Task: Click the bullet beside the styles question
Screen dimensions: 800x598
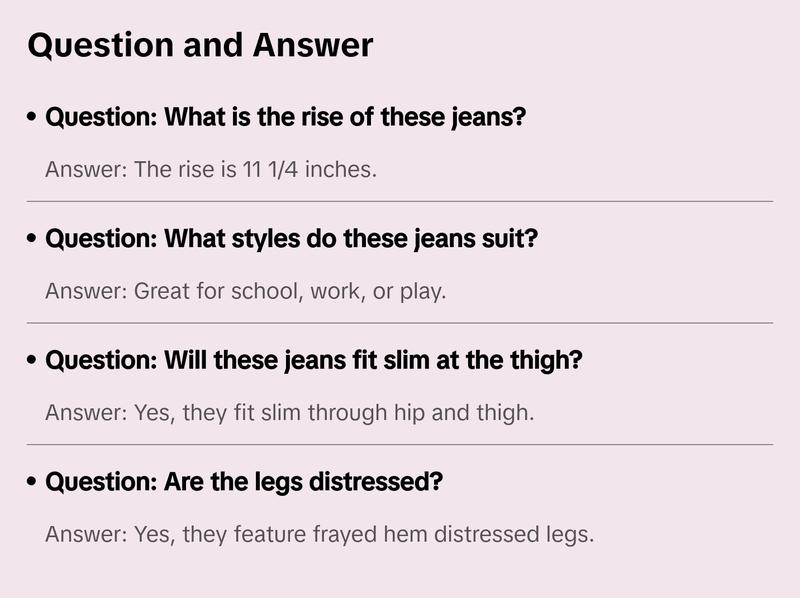Action: (34, 240)
